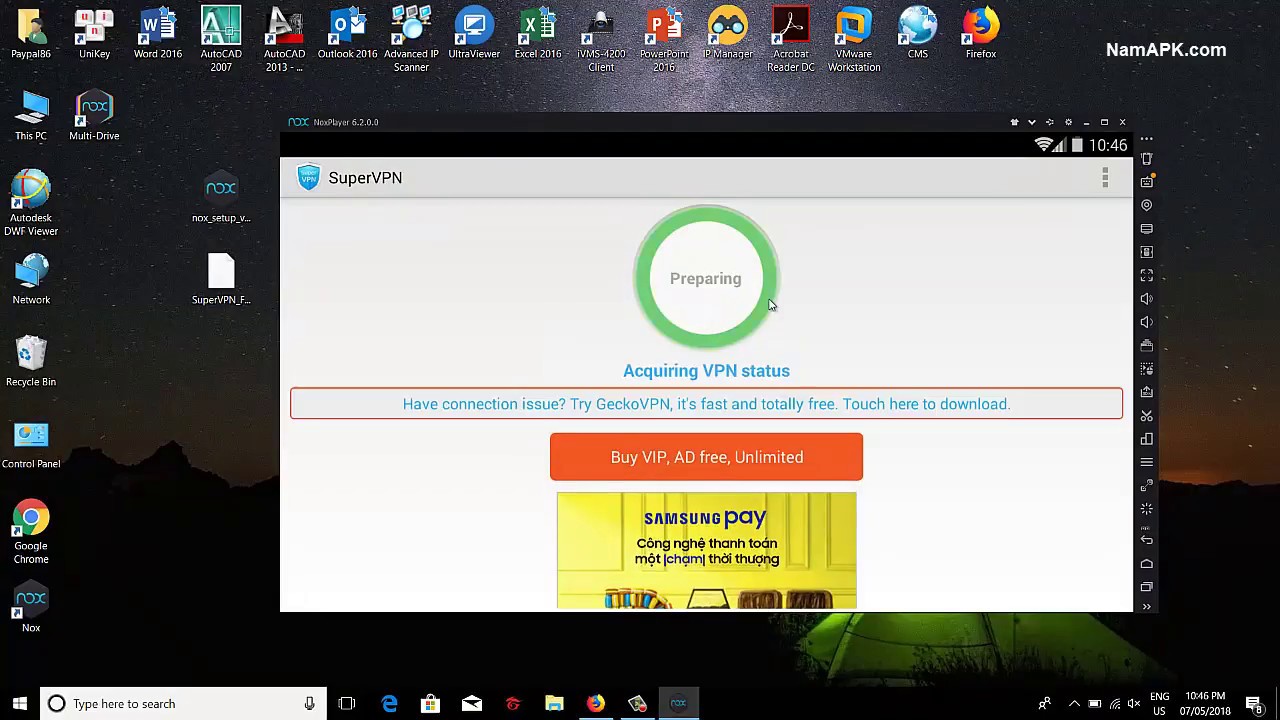
Task: Expand the NoxPlayer title bar dropdown arrow
Action: (x=1032, y=122)
